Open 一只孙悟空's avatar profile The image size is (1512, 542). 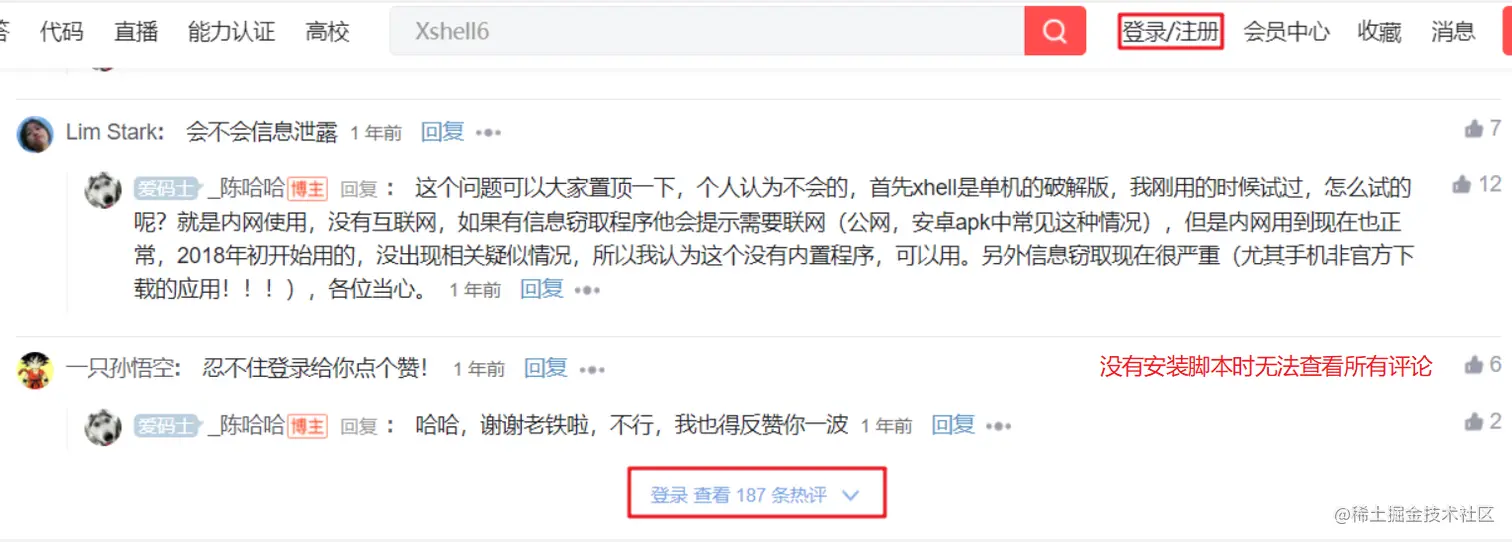tap(35, 370)
